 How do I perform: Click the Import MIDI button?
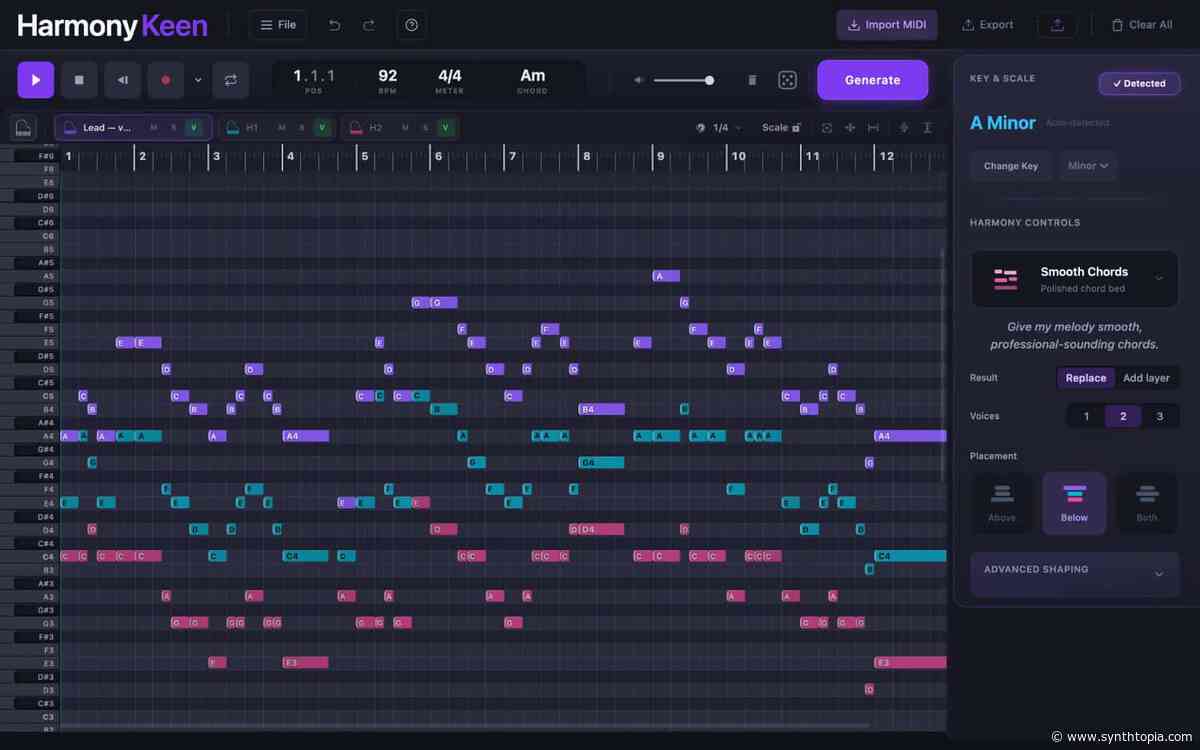tap(887, 25)
